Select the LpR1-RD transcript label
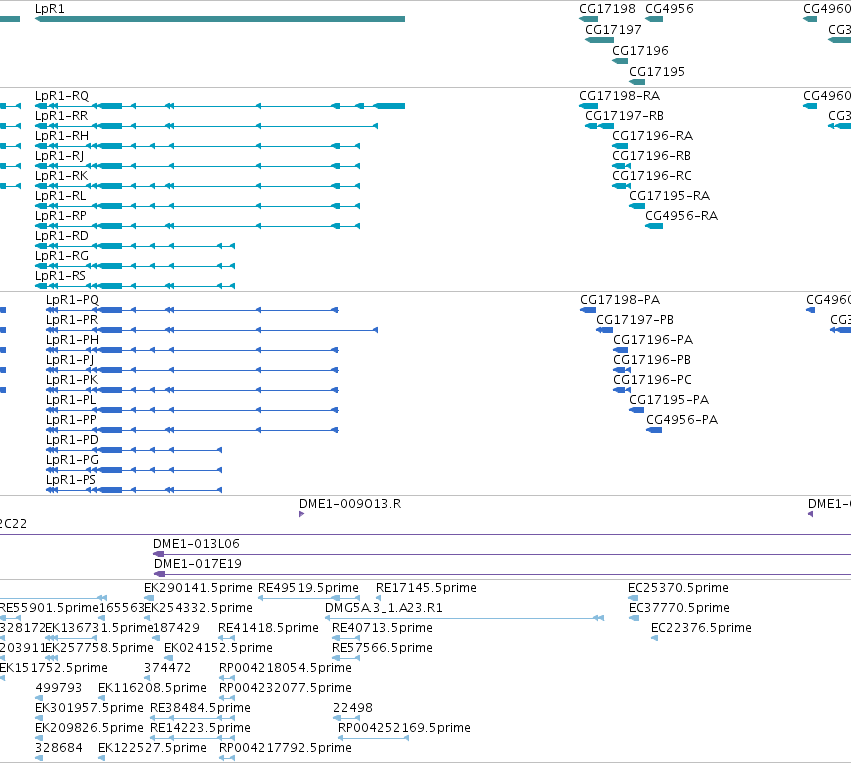This screenshot has height=763, width=851. click(61, 236)
